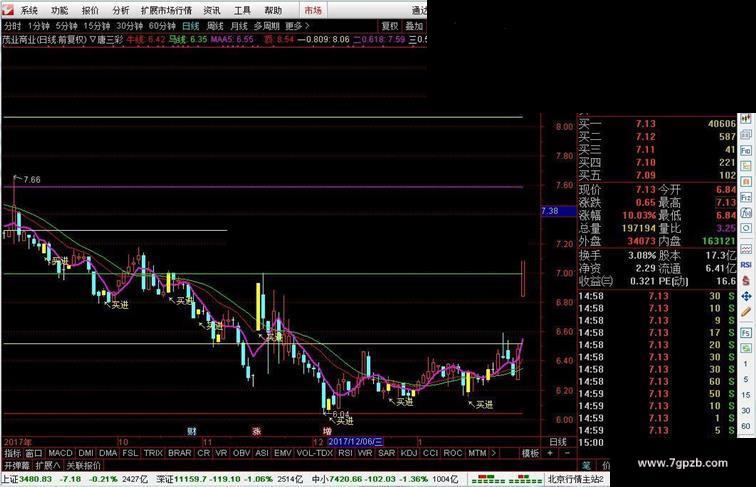756x487 pixels.
Task: Click the RSI icon in right sidebar
Action: (746, 265)
